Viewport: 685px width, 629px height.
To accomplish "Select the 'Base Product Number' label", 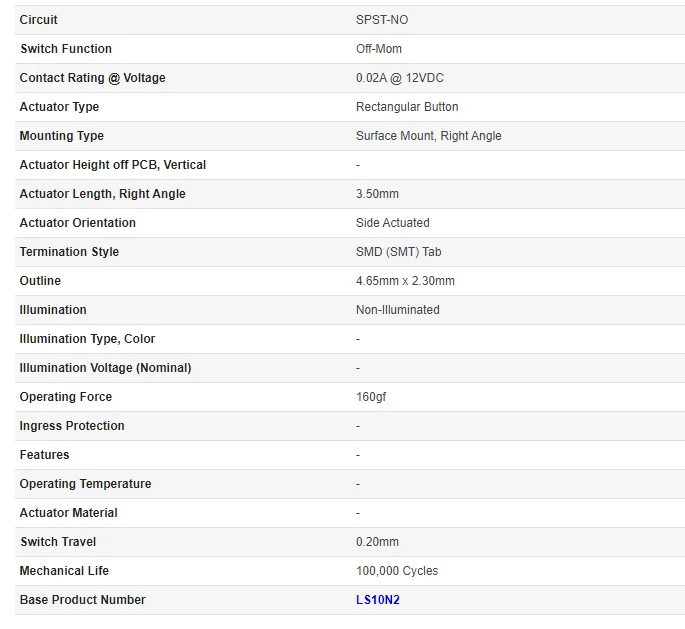I will [x=83, y=600].
